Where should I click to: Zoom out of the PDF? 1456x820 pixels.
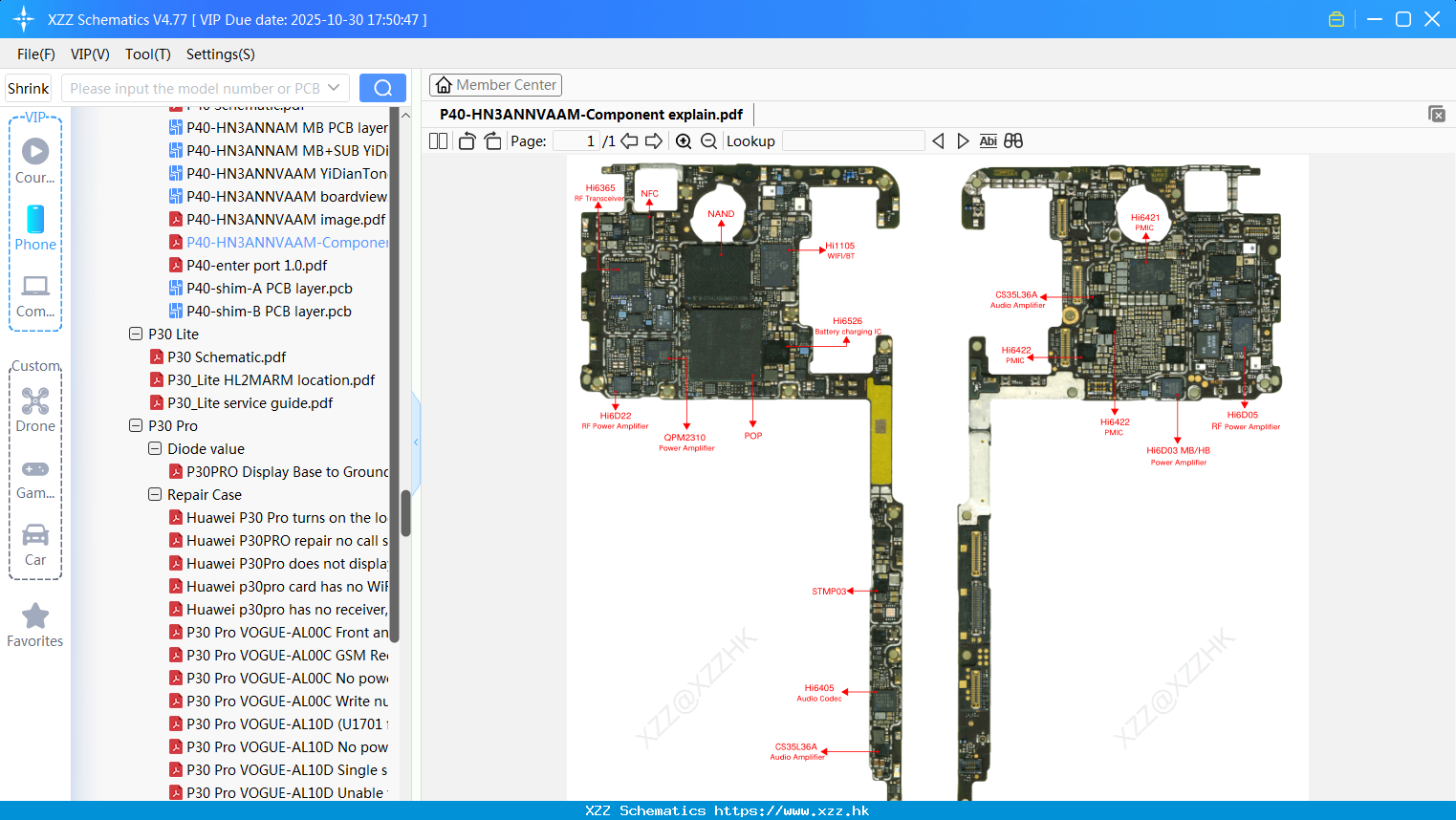click(708, 140)
